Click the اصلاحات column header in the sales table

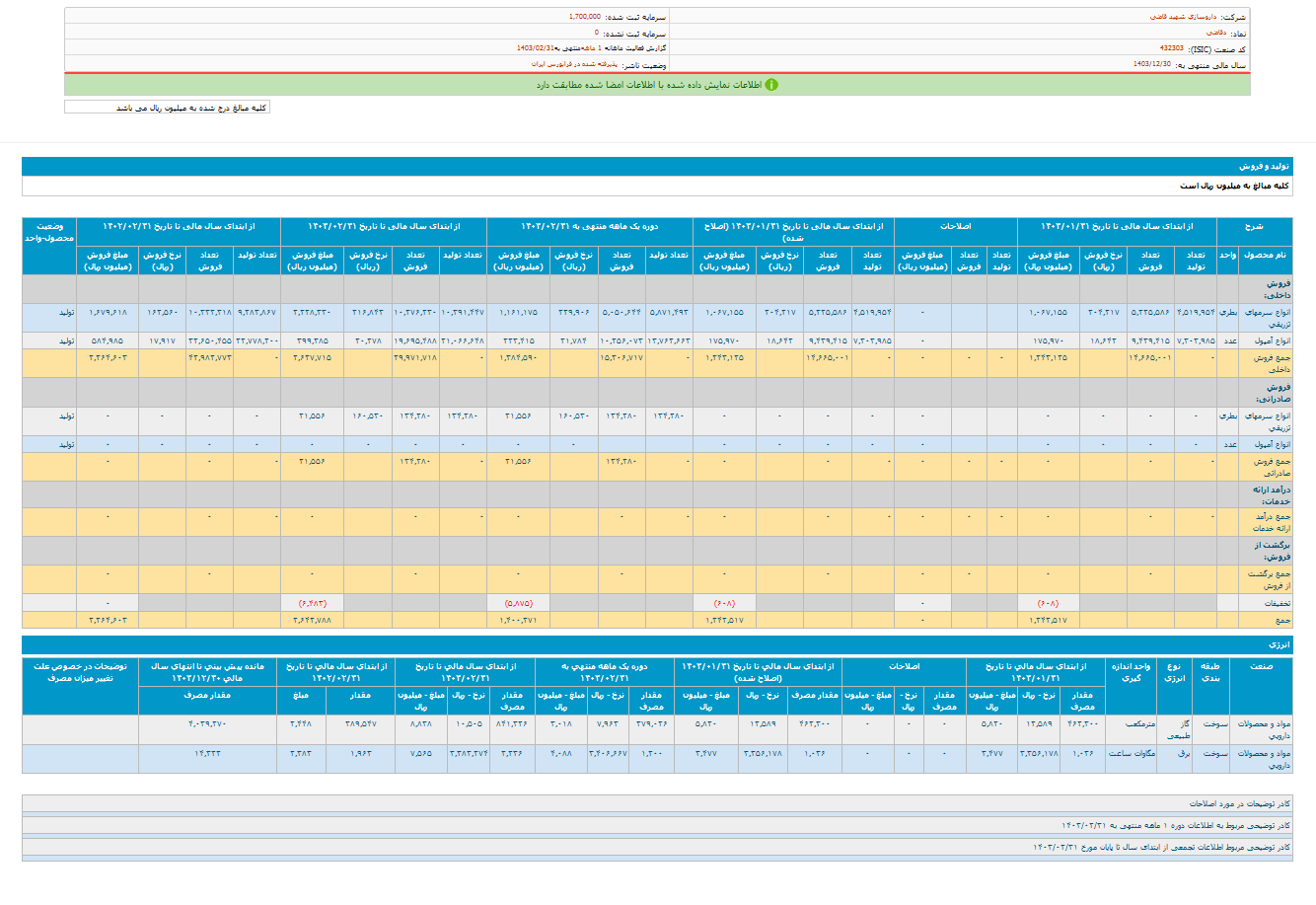[955, 226]
